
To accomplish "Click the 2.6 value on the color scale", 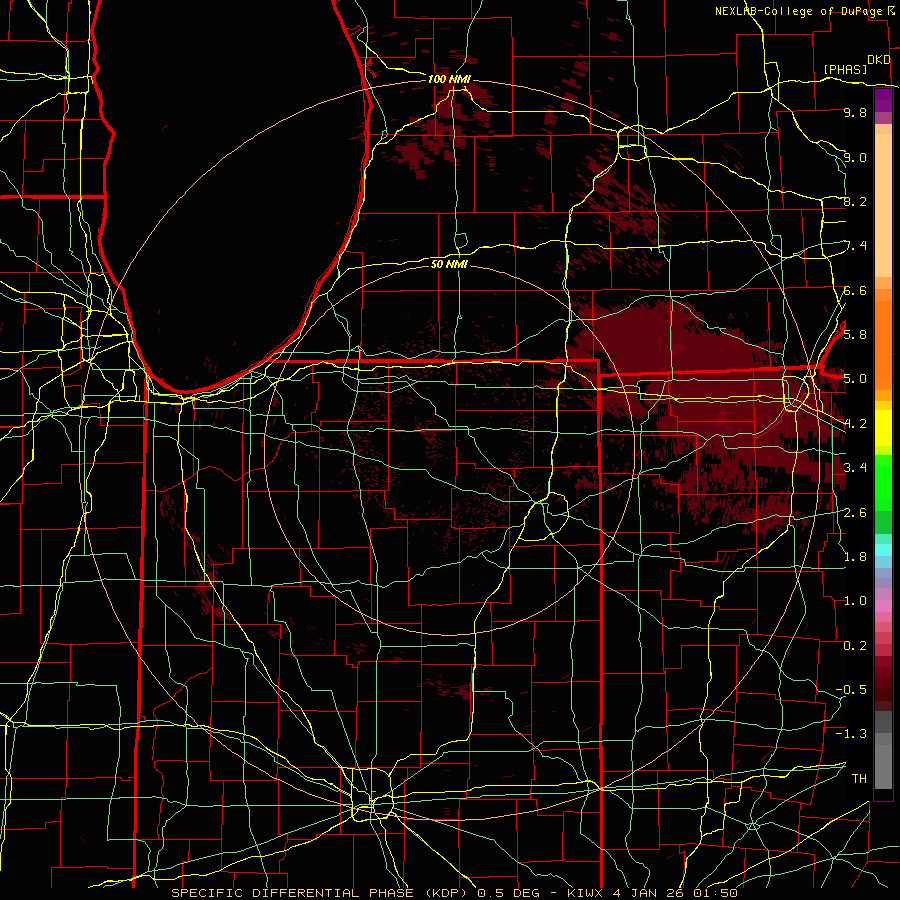I will coord(855,512).
